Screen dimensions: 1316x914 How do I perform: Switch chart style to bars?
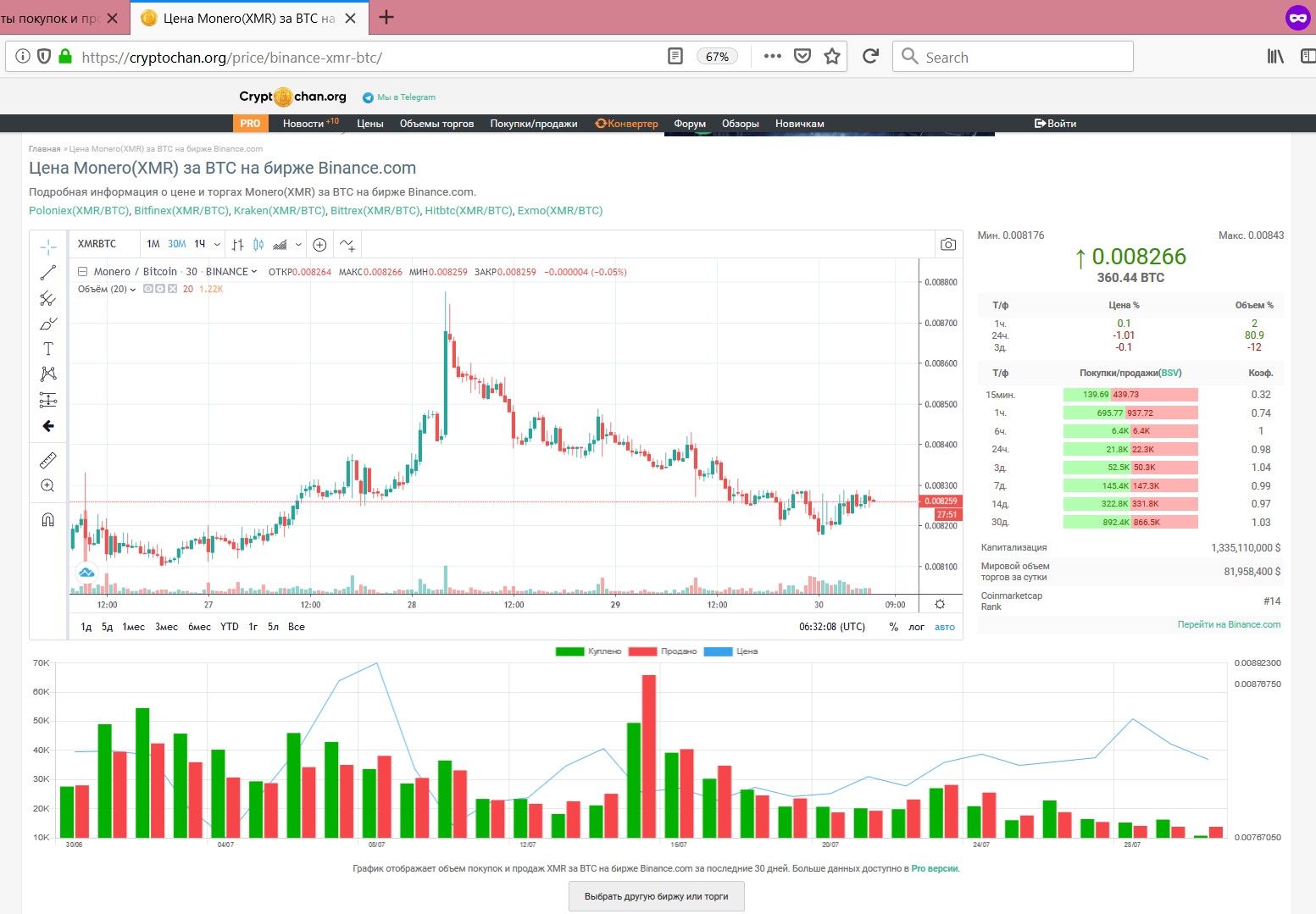238,244
